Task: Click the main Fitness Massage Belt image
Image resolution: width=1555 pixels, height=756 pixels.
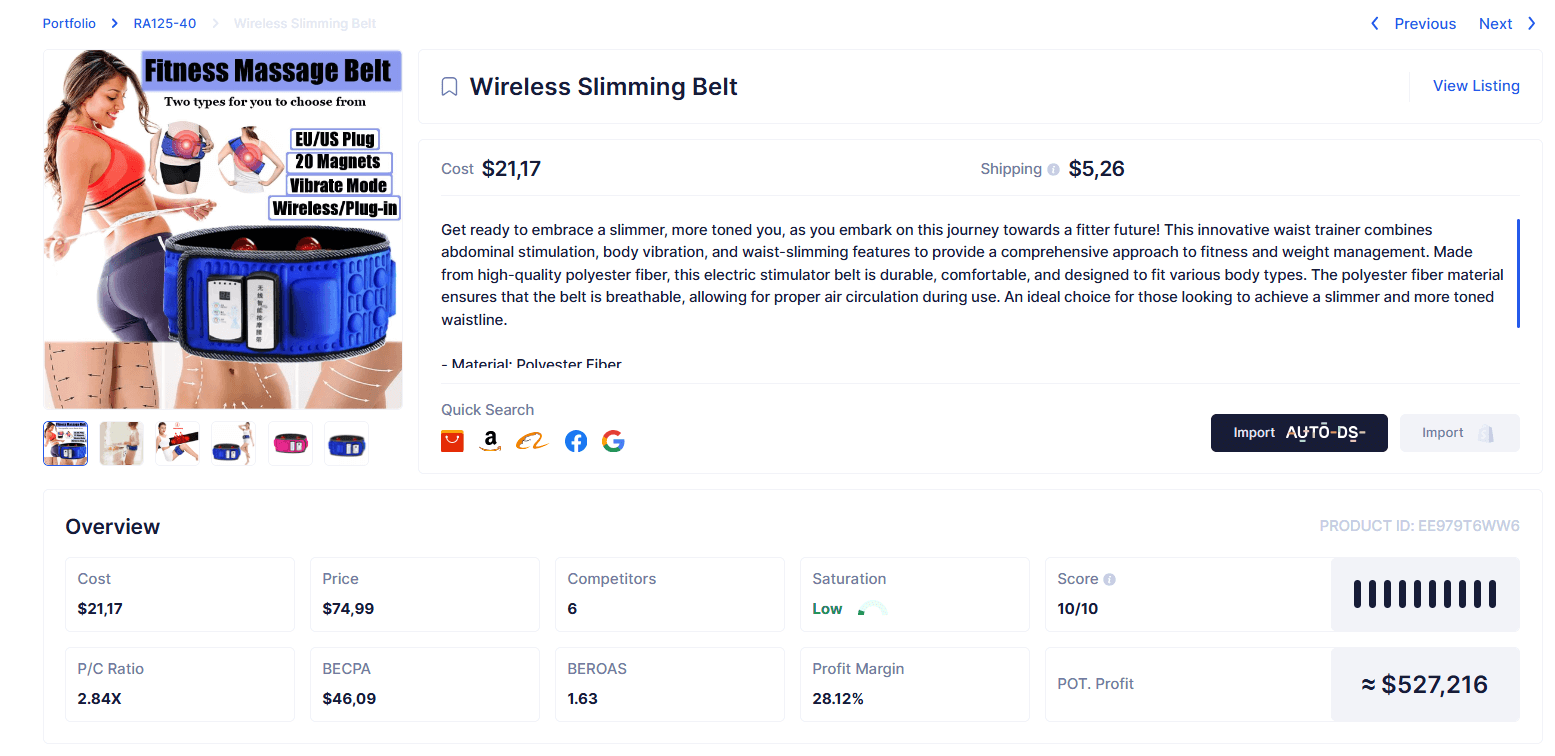Action: (x=223, y=229)
